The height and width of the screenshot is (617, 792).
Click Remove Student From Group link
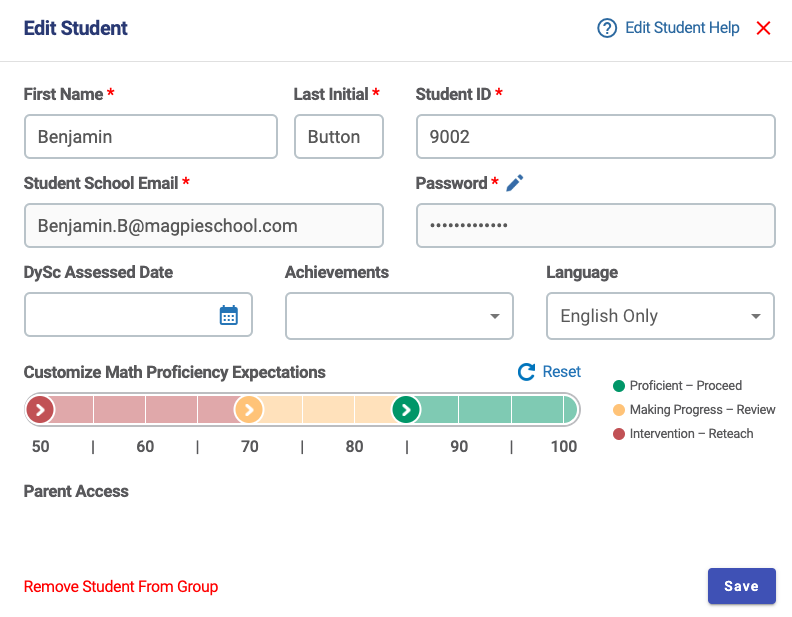[121, 587]
